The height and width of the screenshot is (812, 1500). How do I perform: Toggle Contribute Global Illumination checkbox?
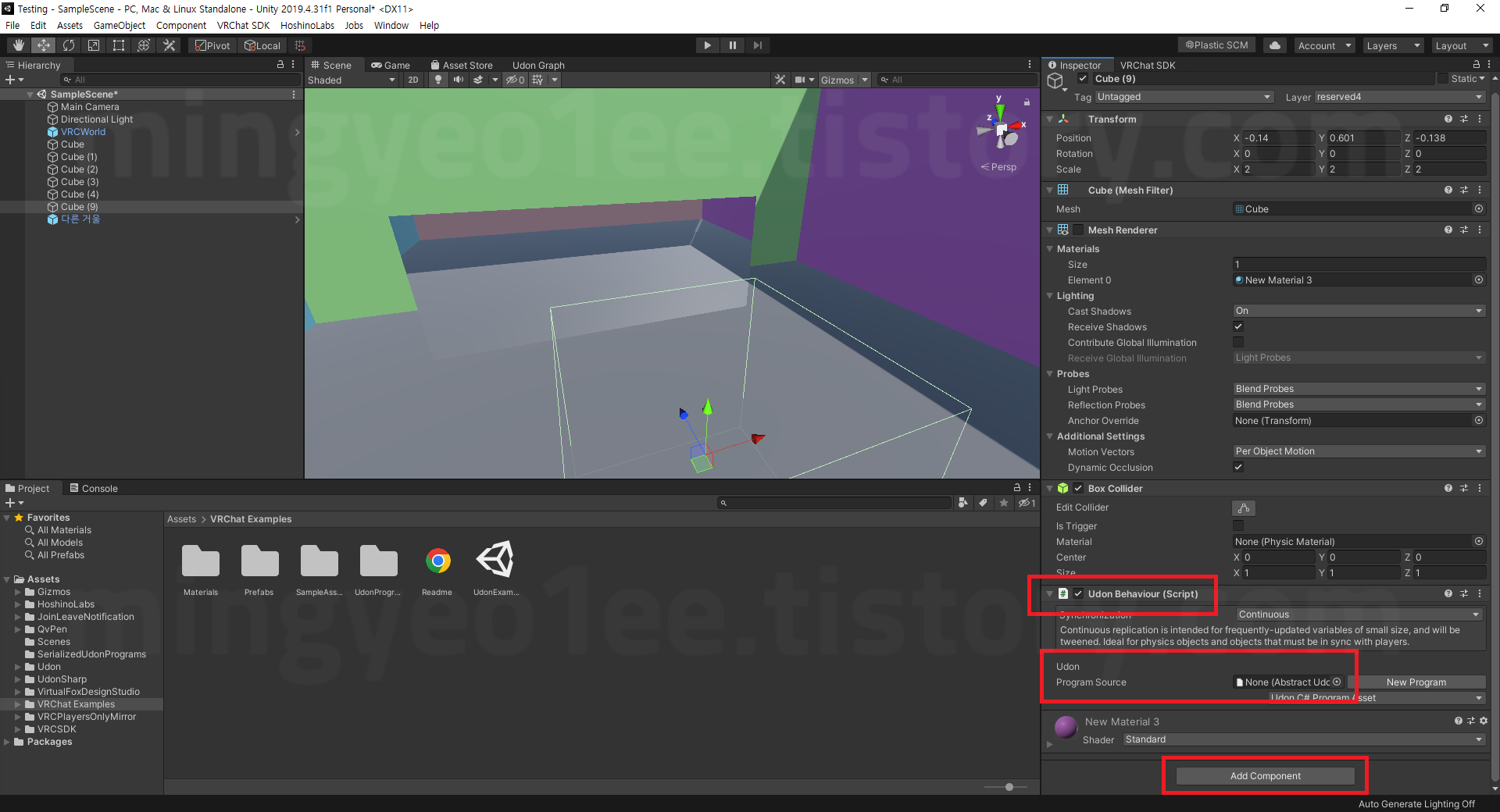pos(1238,342)
